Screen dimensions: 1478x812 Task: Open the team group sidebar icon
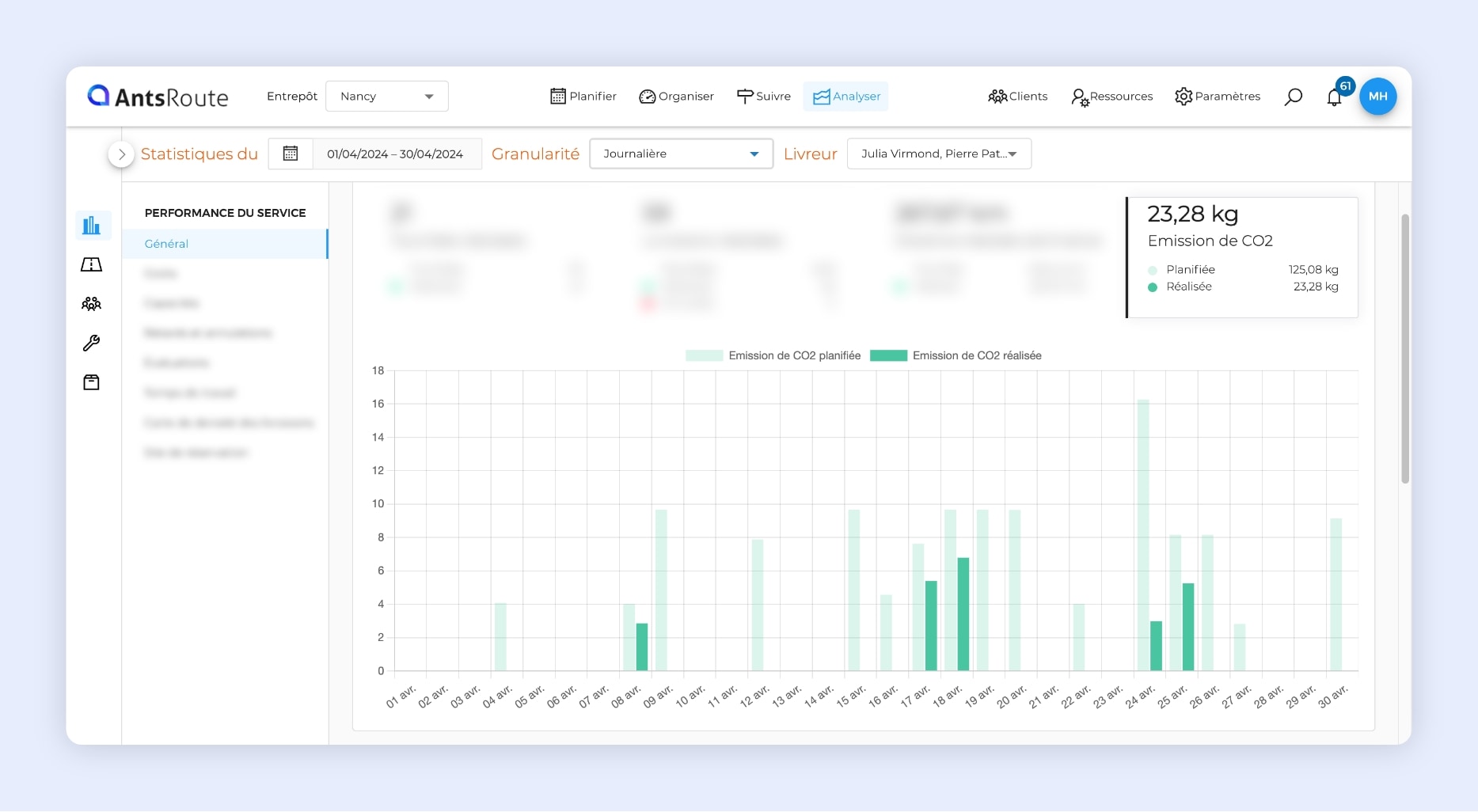click(x=92, y=304)
